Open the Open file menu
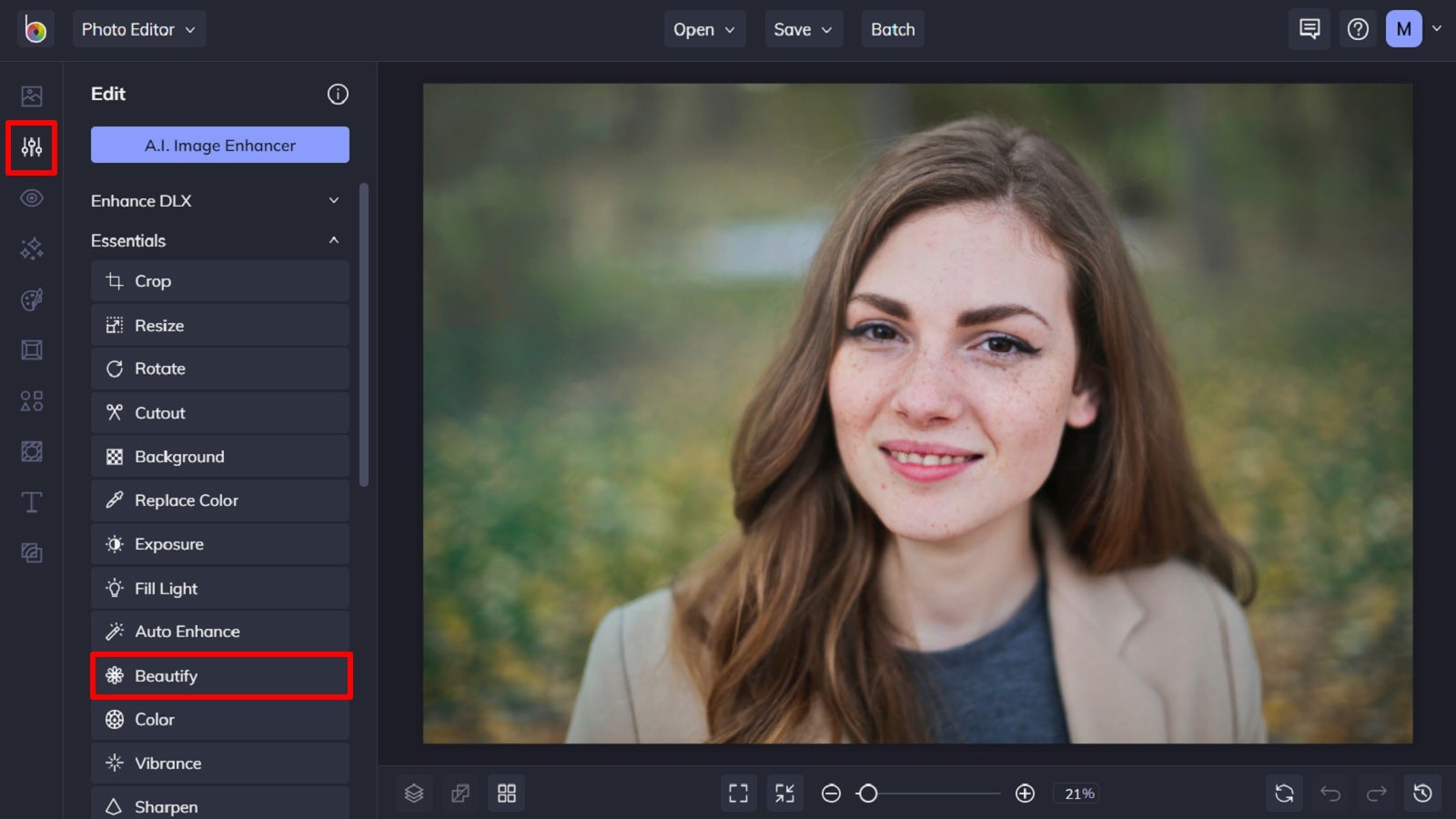Image resolution: width=1456 pixels, height=819 pixels. point(703,28)
